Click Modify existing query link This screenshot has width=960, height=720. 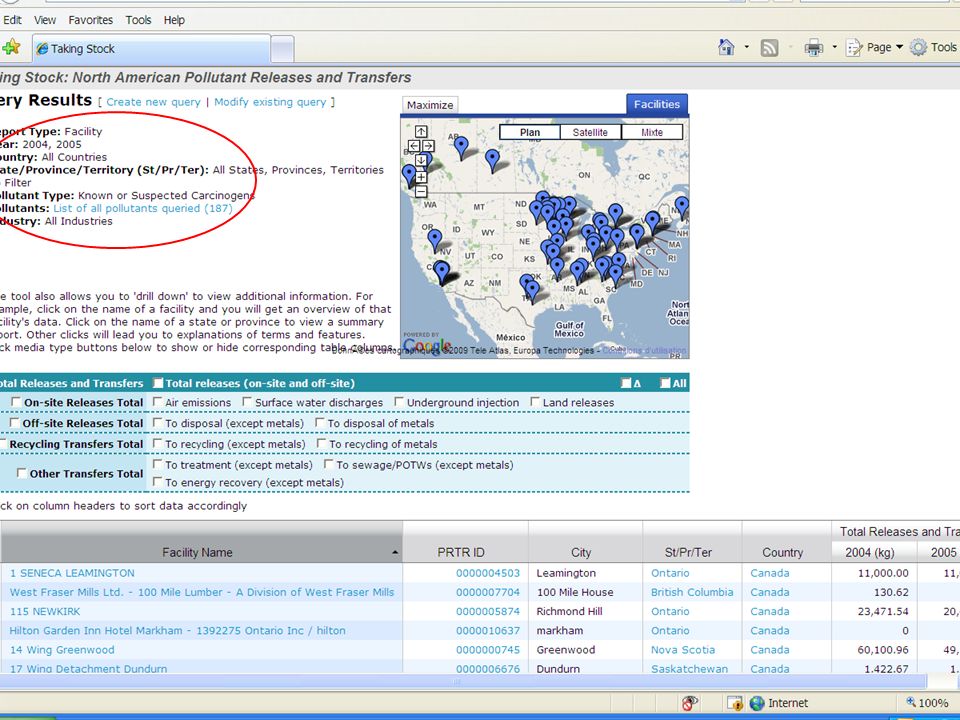click(x=270, y=102)
